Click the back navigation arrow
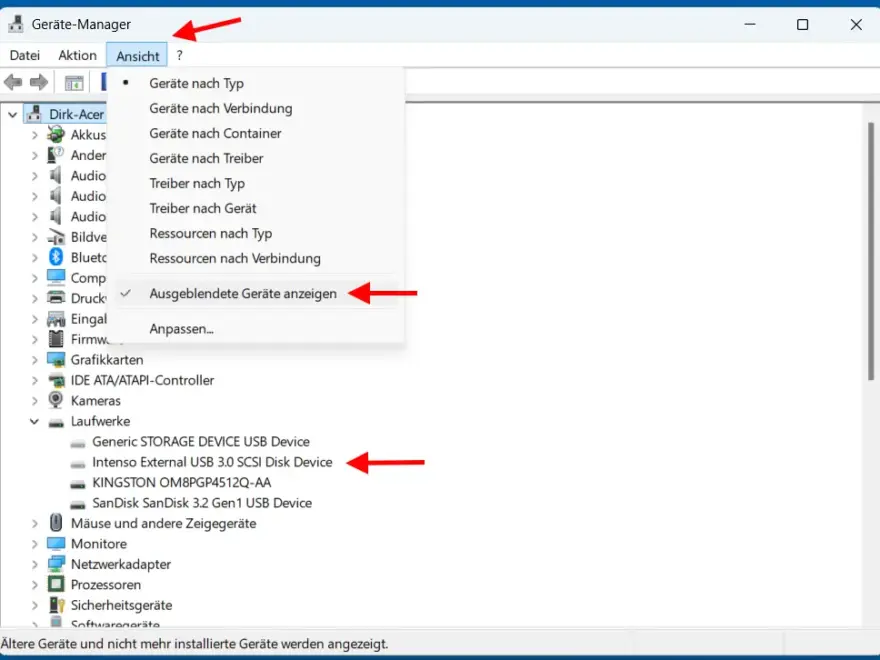880x660 pixels. click(x=12, y=81)
